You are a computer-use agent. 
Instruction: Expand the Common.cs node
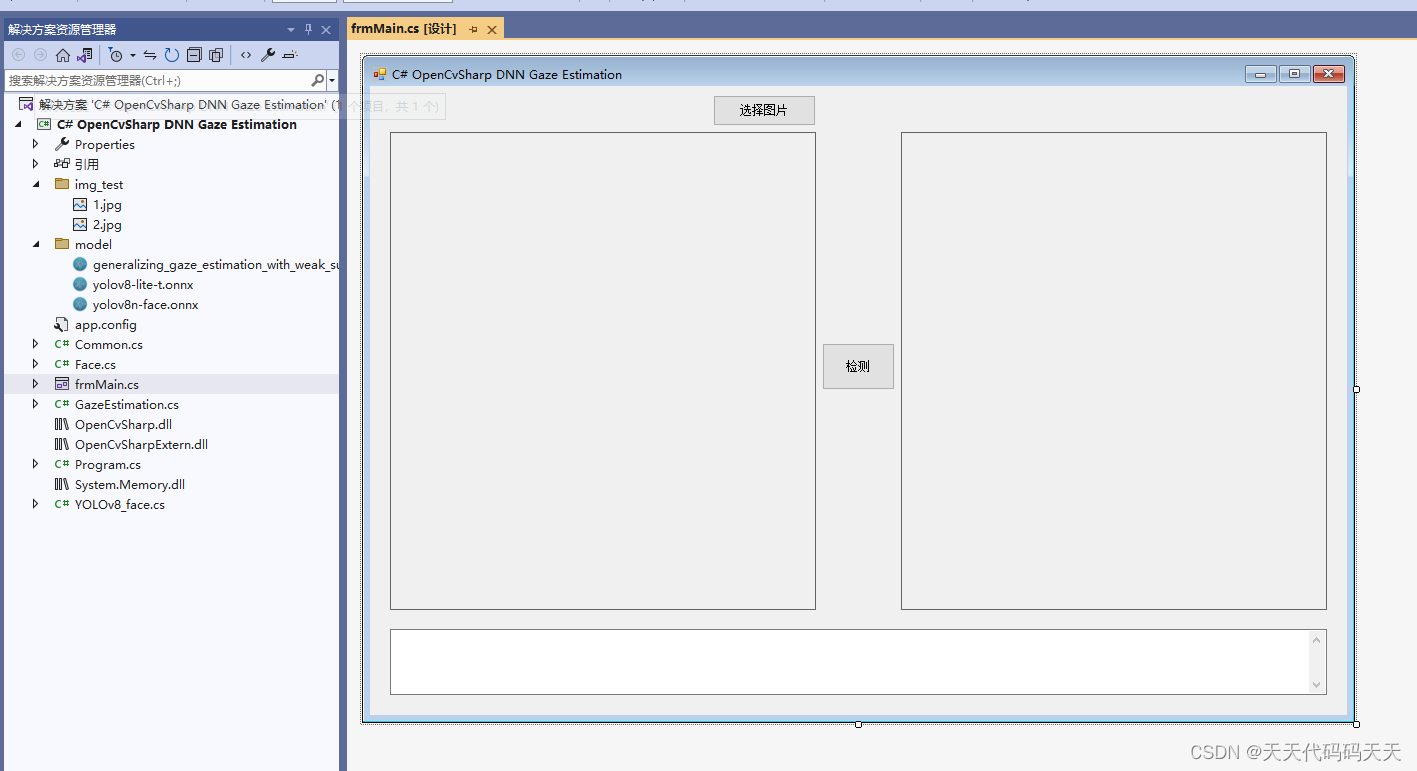coord(36,344)
